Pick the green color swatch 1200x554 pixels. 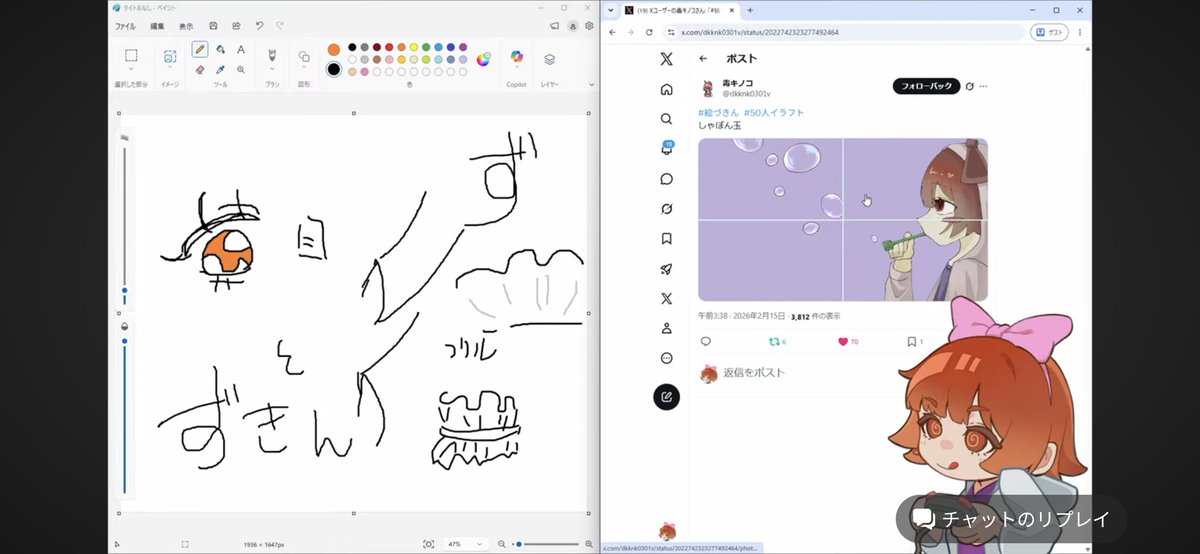426,47
